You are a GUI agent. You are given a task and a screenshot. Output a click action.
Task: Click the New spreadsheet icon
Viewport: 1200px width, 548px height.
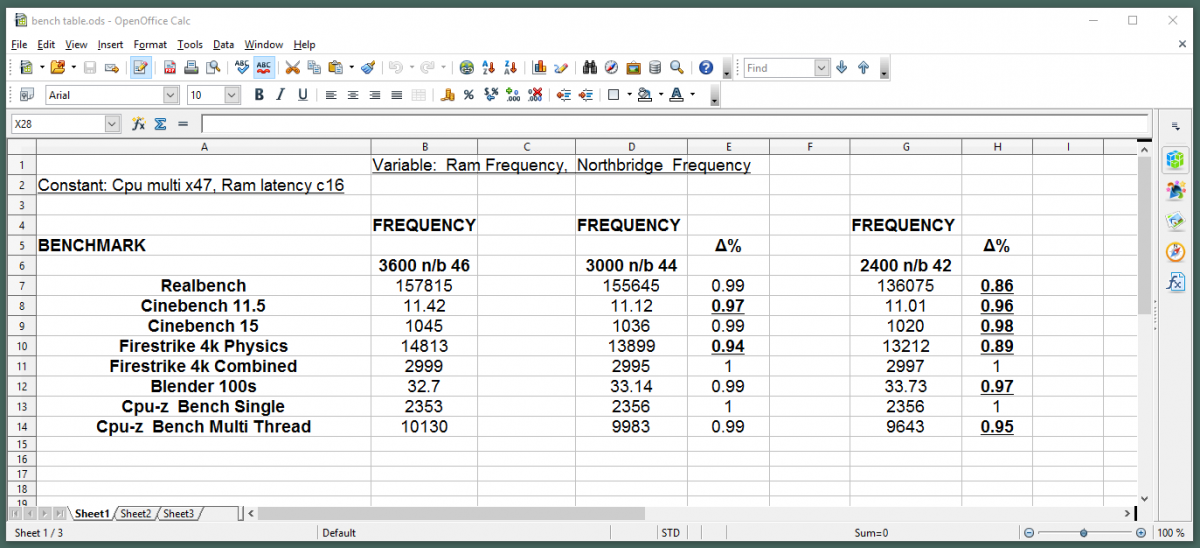coord(26,68)
